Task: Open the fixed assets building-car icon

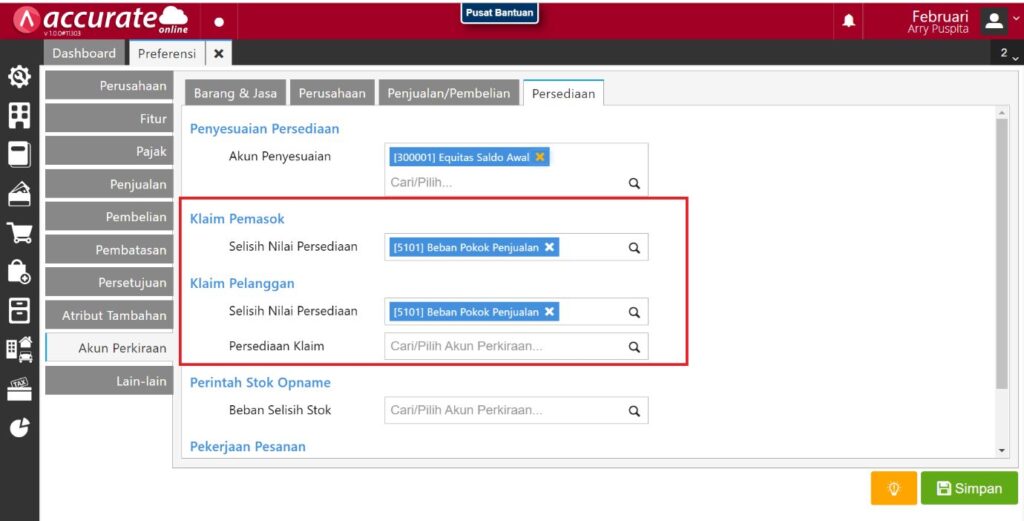Action: point(19,349)
